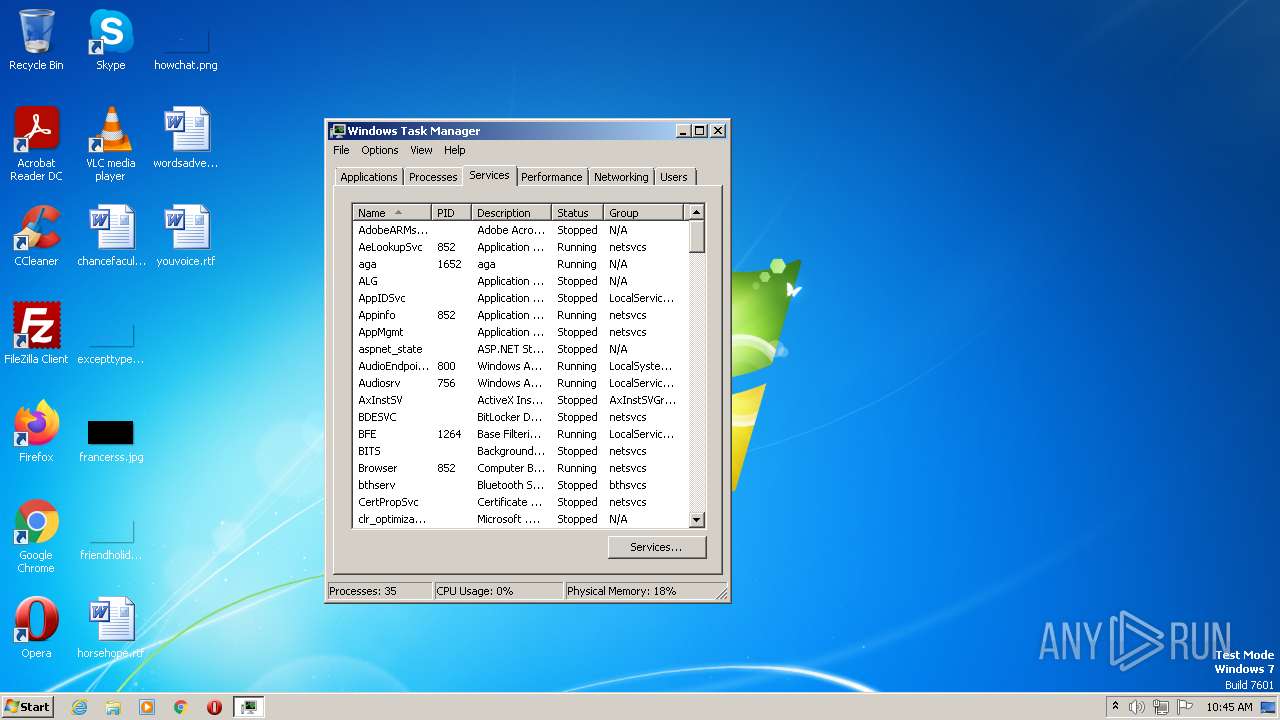Screen dimensions: 1280x720
Task: Click the Chrome taskbar icon
Action: [x=181, y=707]
